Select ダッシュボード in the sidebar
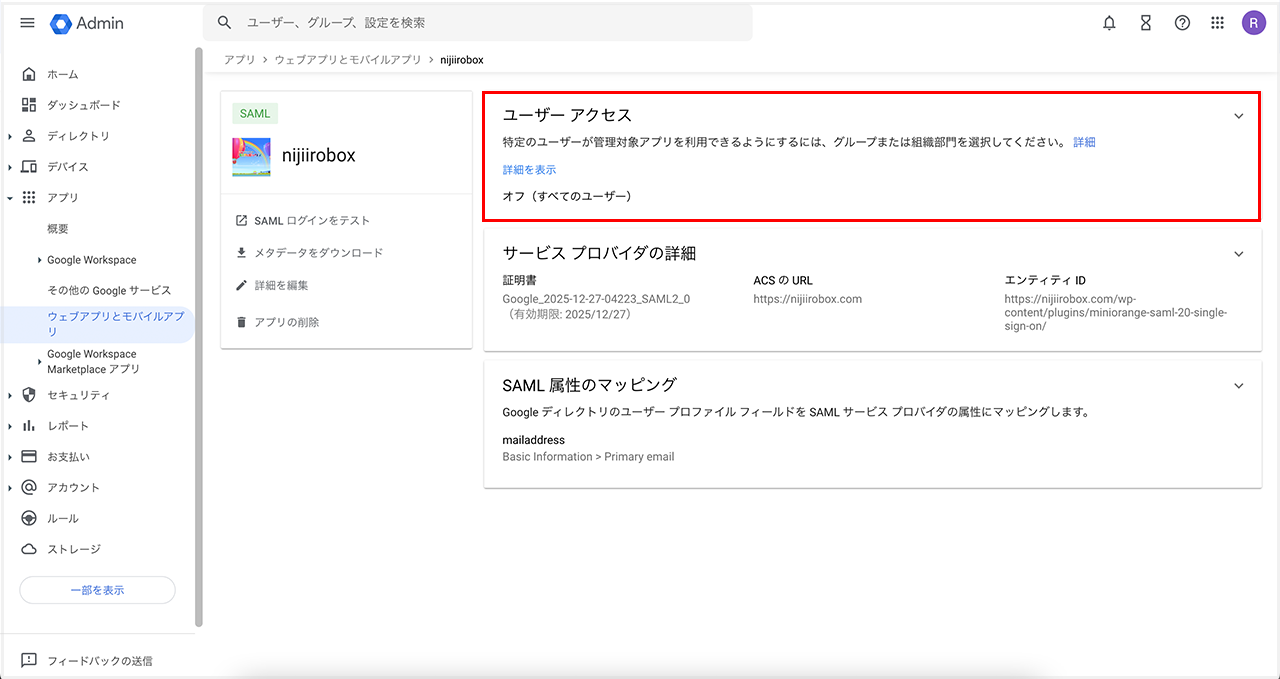The width and height of the screenshot is (1280, 679). tap(83, 105)
